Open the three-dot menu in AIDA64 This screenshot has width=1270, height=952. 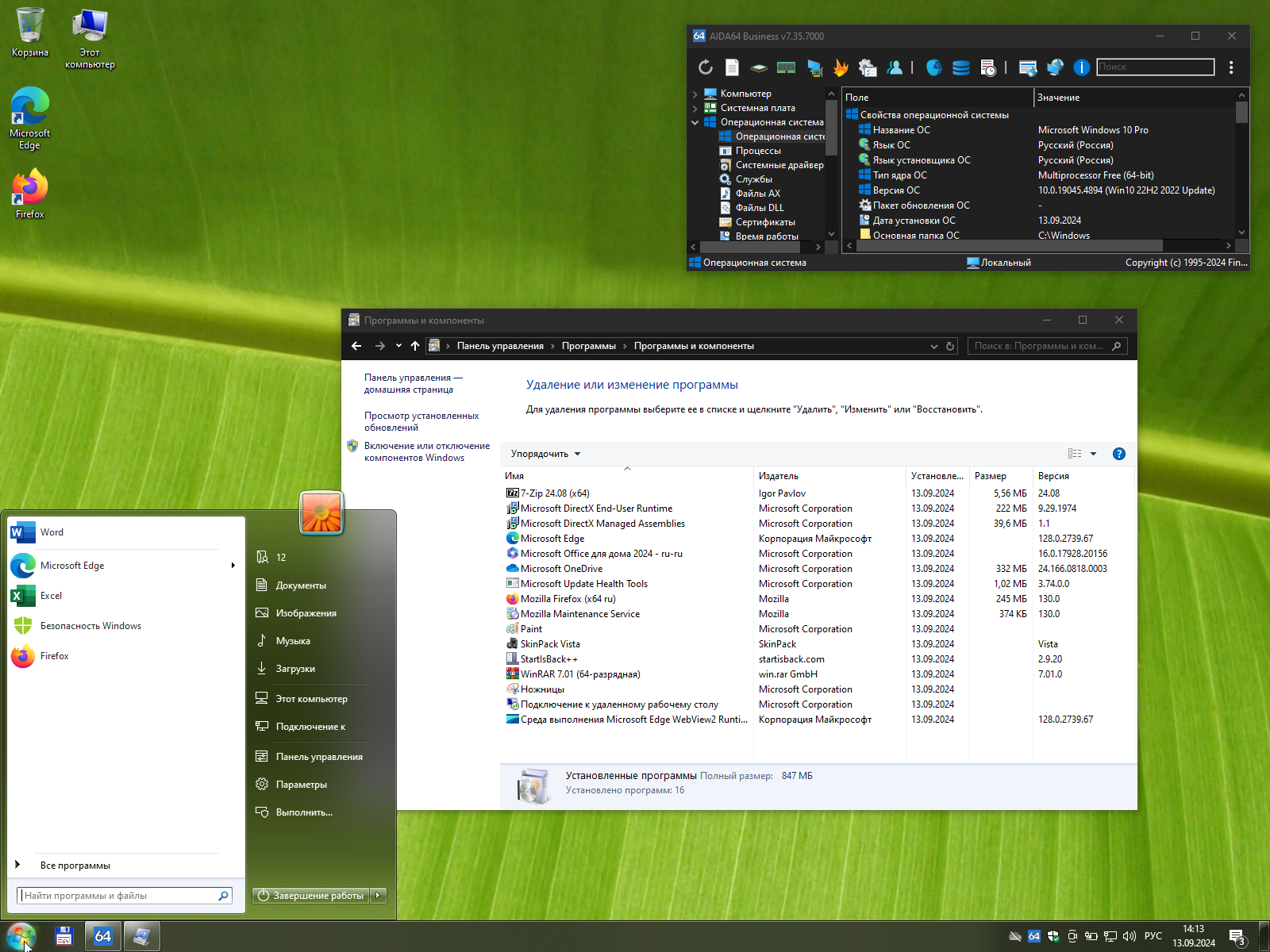(1231, 67)
